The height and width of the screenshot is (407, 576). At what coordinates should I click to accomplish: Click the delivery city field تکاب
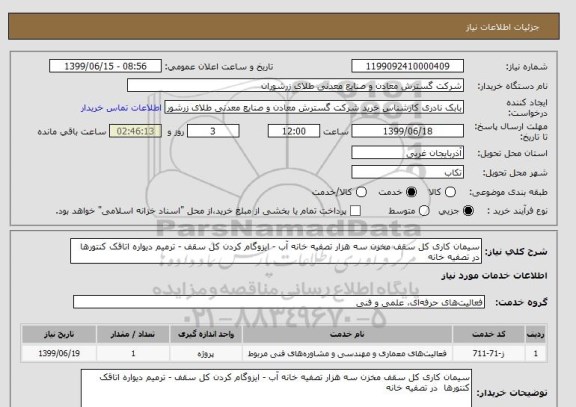pyautogui.click(x=407, y=172)
